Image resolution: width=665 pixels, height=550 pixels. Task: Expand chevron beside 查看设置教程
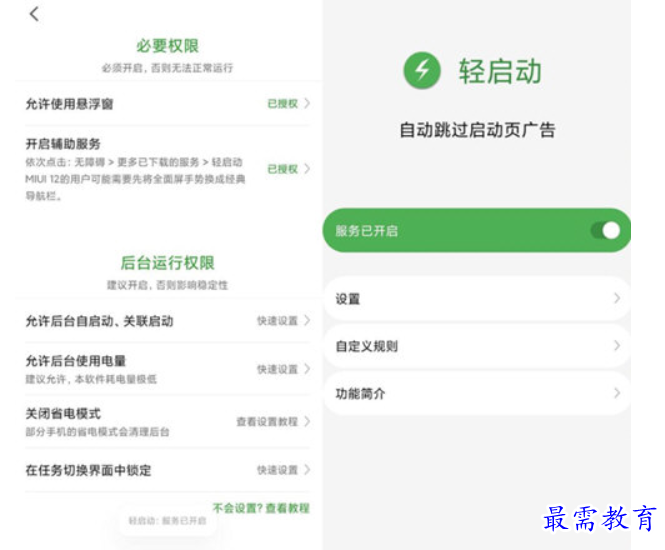tap(307, 422)
